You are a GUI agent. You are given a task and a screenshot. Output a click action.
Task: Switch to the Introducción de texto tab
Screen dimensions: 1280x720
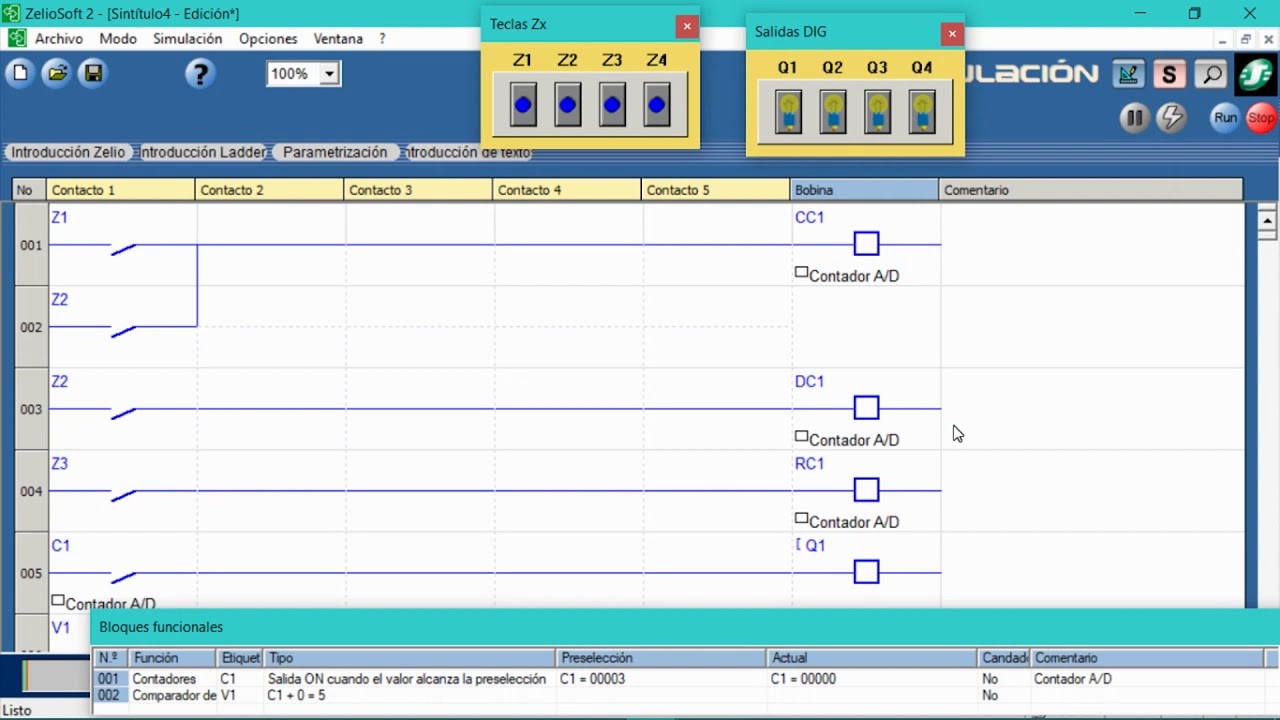click(468, 153)
